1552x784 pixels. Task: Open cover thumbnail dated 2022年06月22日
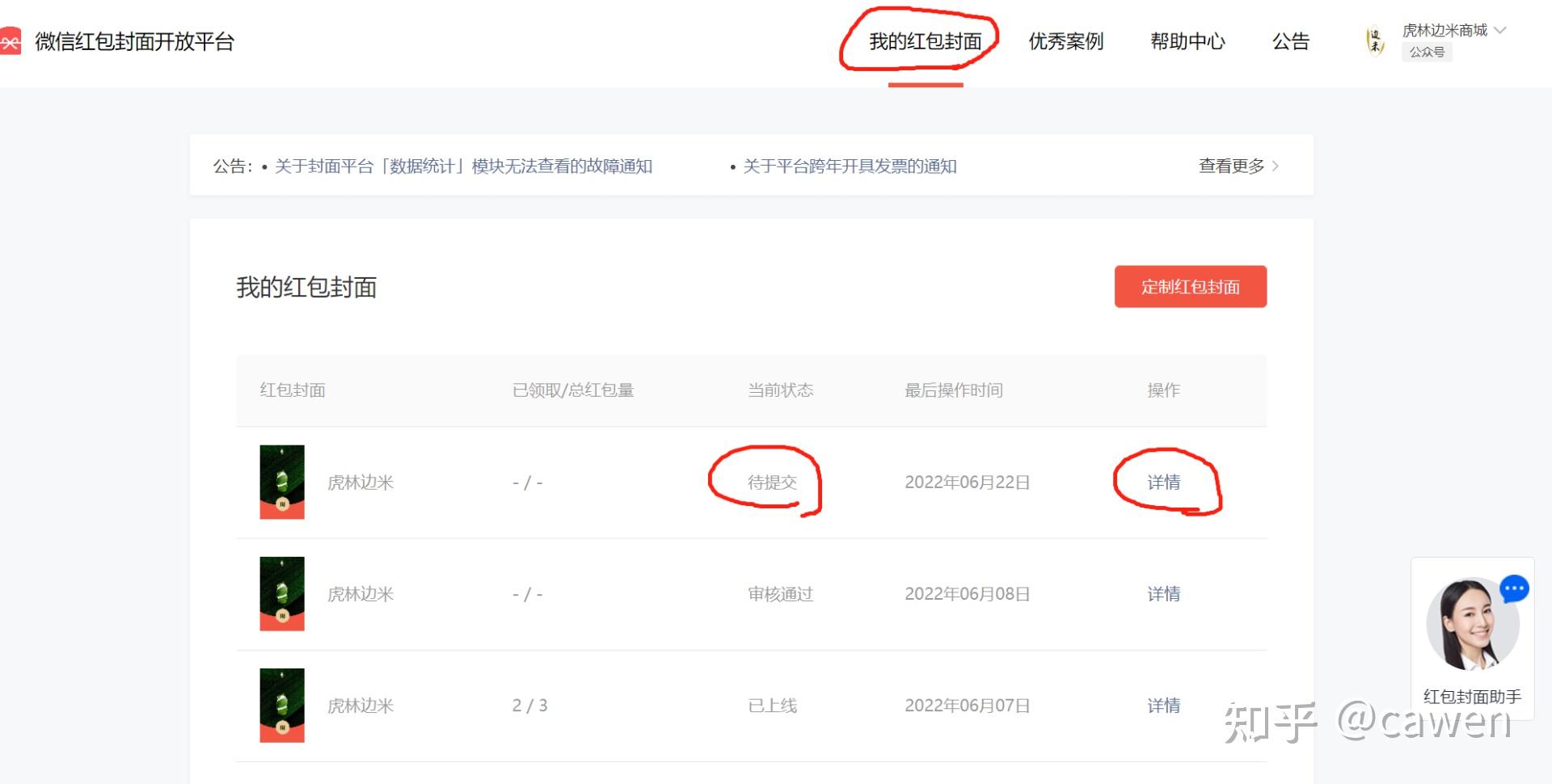point(282,482)
